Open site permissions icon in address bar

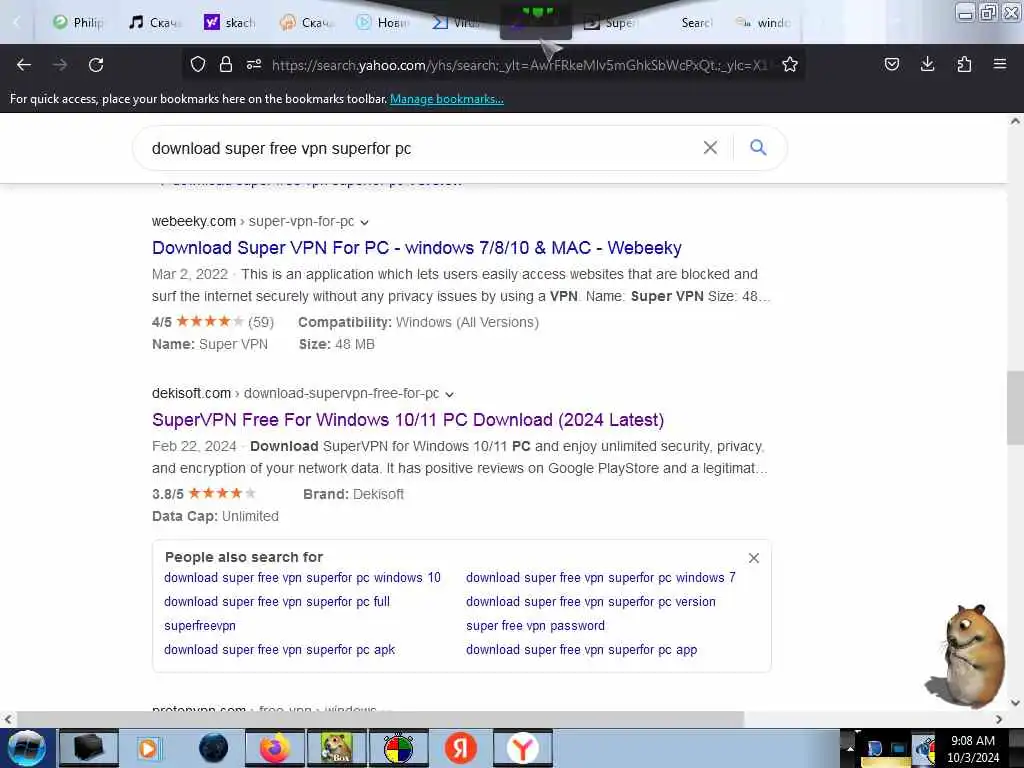[254, 64]
